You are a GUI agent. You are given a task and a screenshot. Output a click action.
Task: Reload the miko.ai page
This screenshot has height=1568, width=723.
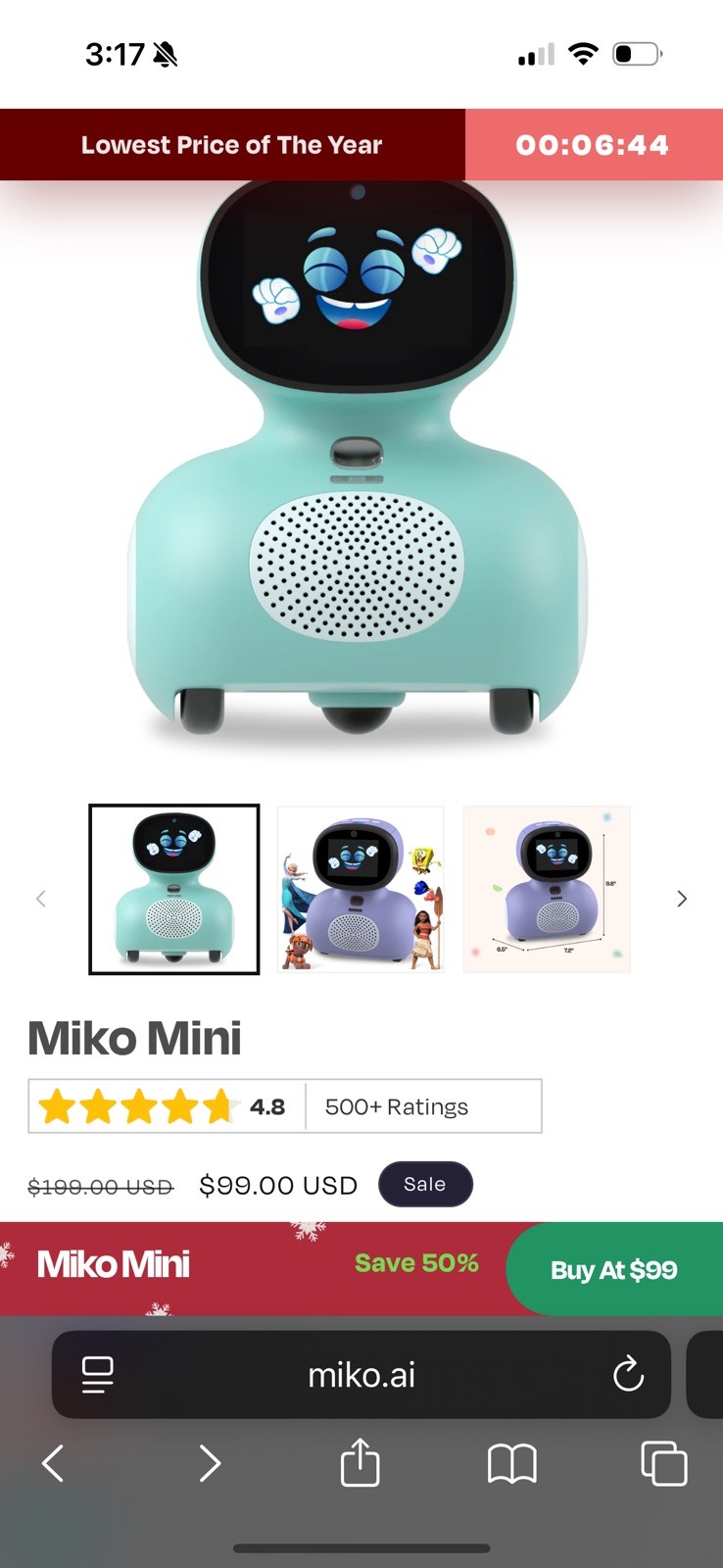click(x=628, y=1375)
